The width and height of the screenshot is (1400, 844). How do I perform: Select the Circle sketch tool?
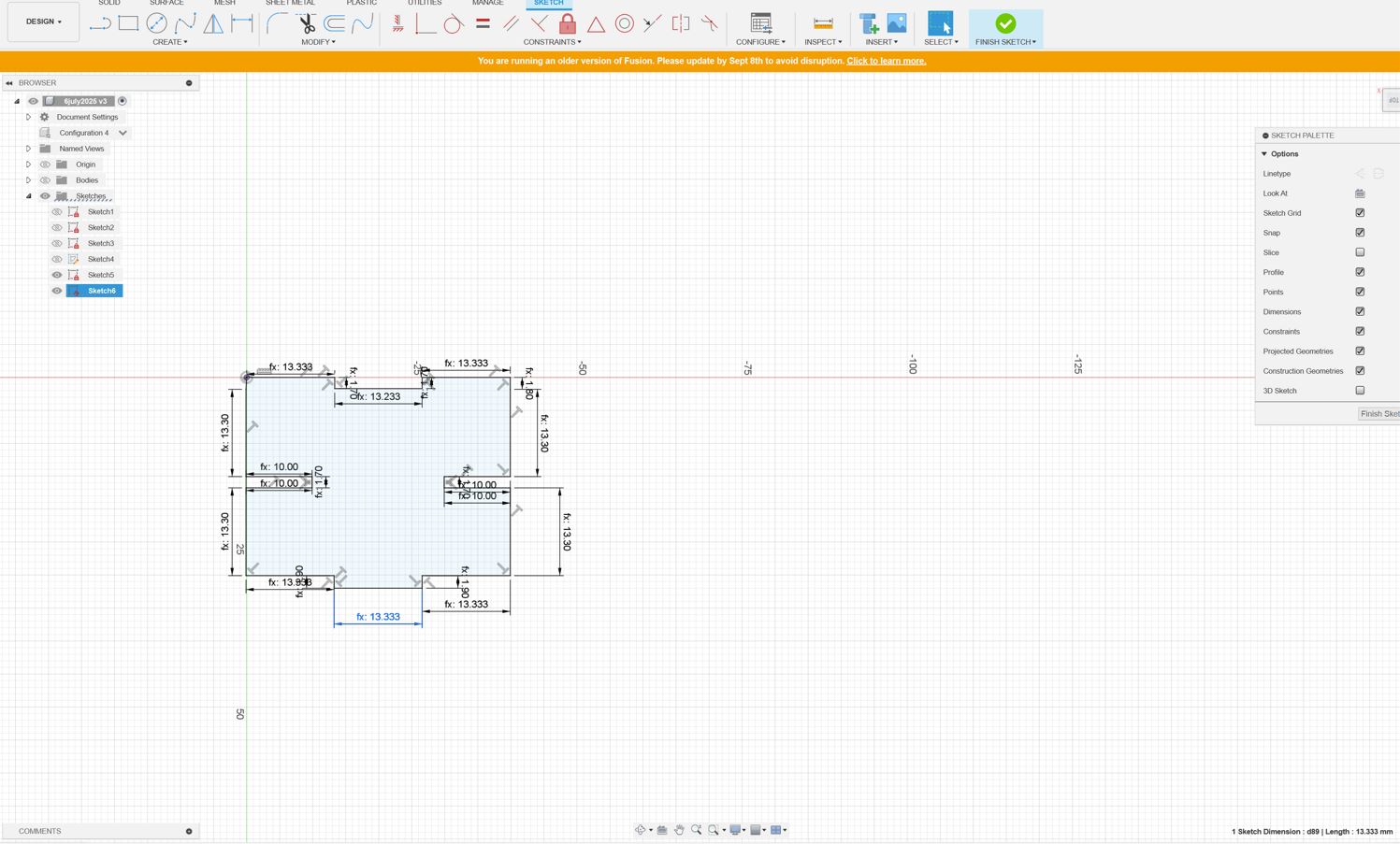tap(156, 23)
